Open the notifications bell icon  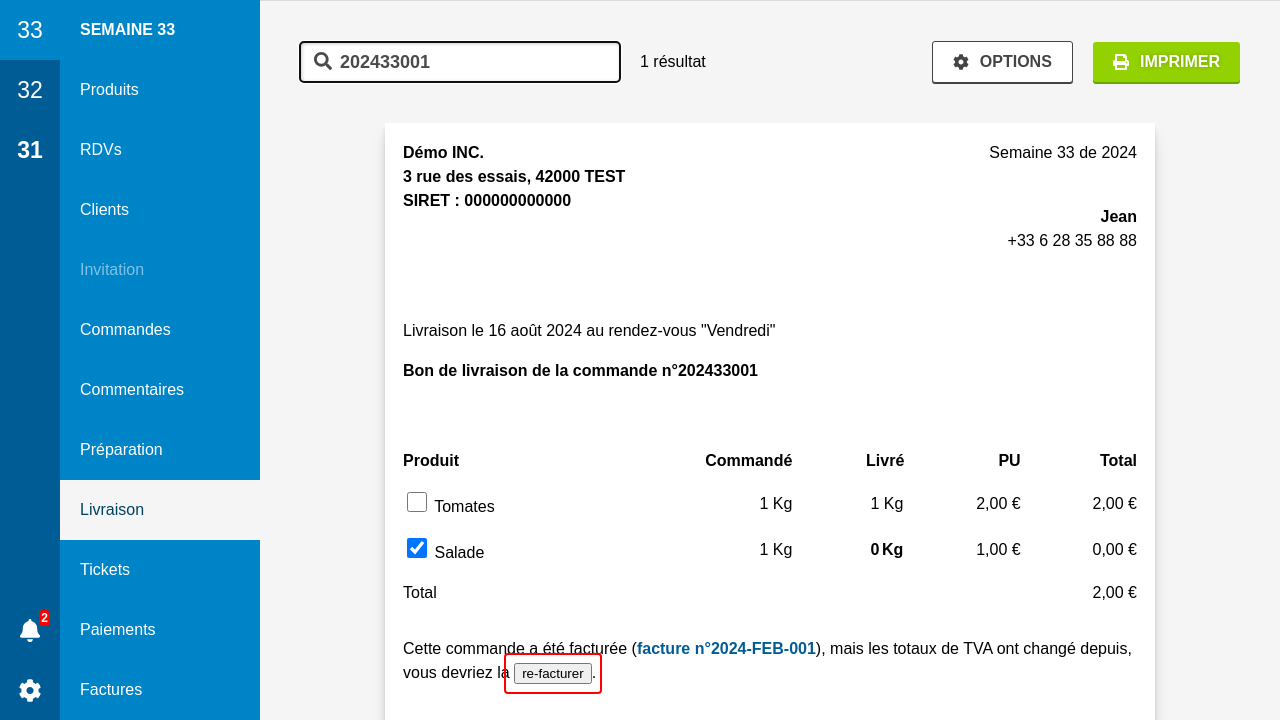click(x=30, y=630)
